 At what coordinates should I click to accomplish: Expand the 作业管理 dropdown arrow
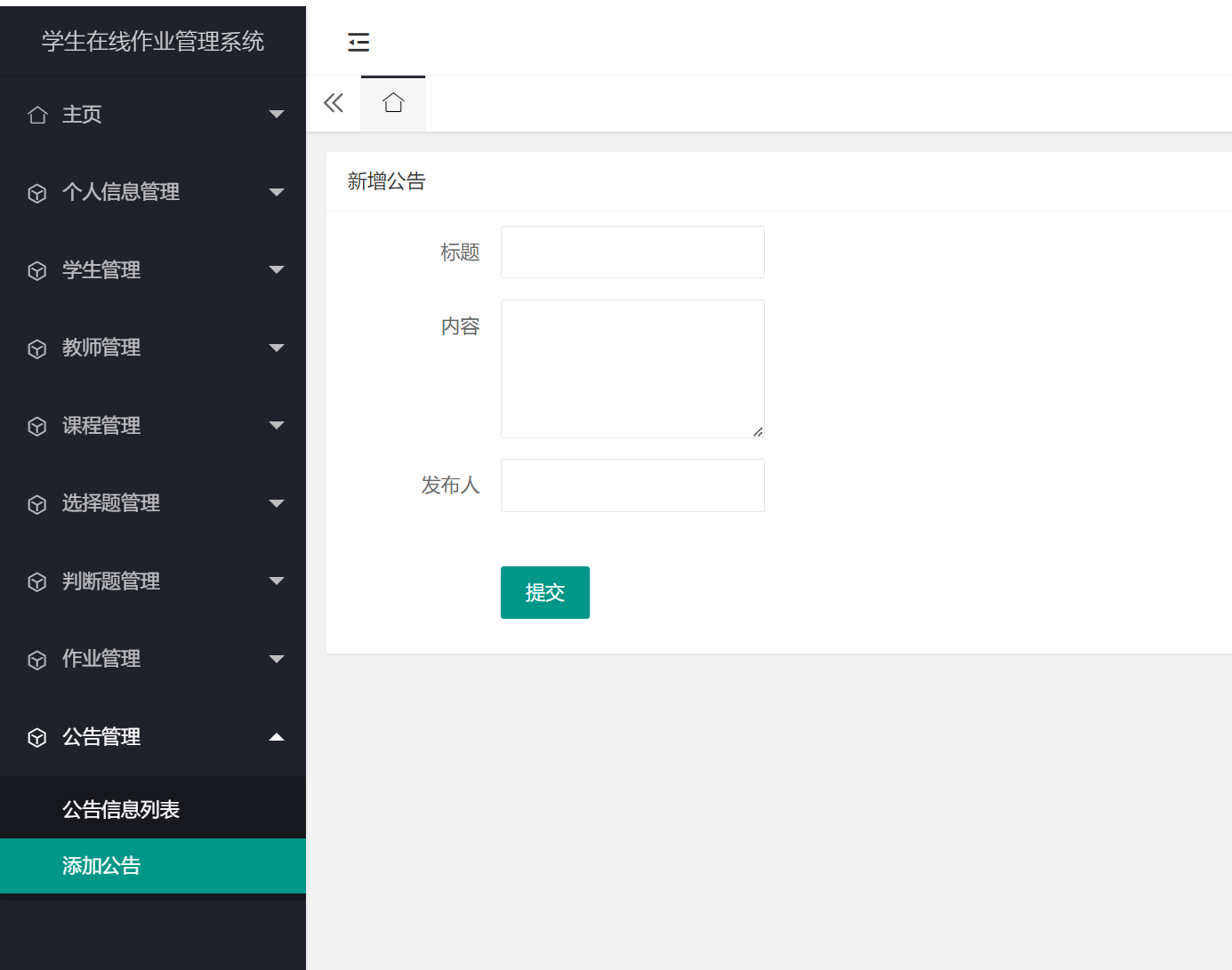pyautogui.click(x=277, y=659)
